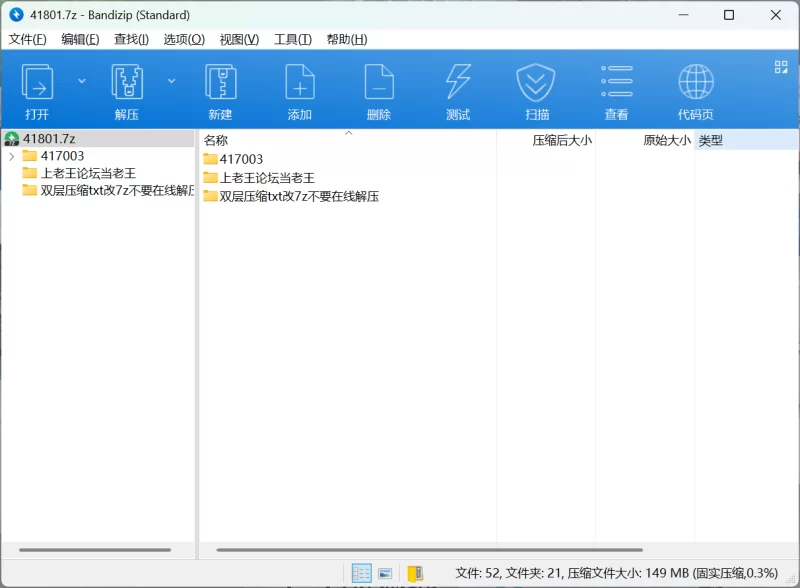Switch to details list view in status bar
Viewport: 800px width, 588px height.
[361, 573]
